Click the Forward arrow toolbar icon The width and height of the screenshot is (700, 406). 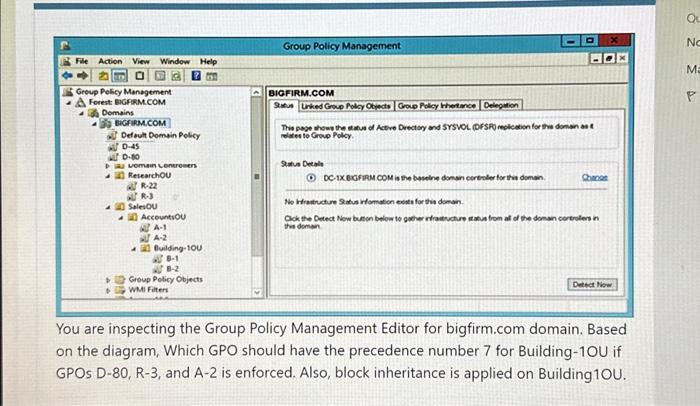(83, 75)
